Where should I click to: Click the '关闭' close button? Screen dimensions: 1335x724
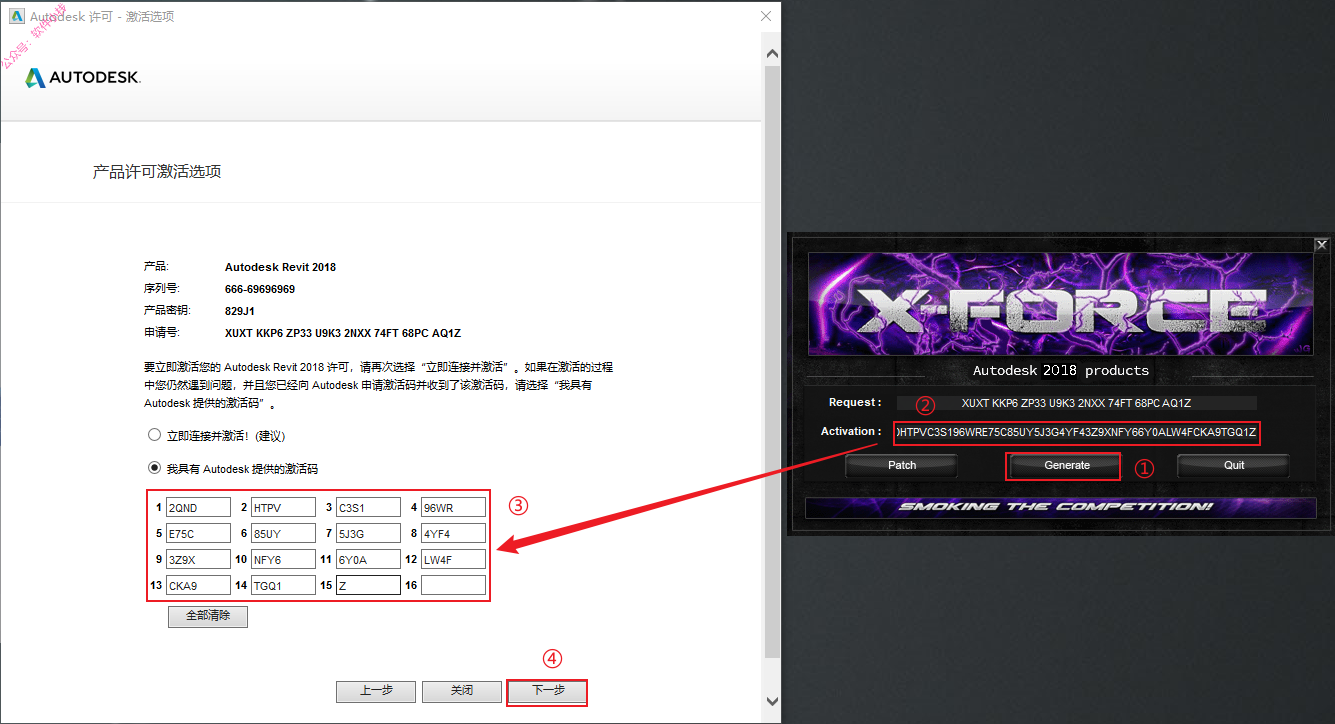pos(461,691)
